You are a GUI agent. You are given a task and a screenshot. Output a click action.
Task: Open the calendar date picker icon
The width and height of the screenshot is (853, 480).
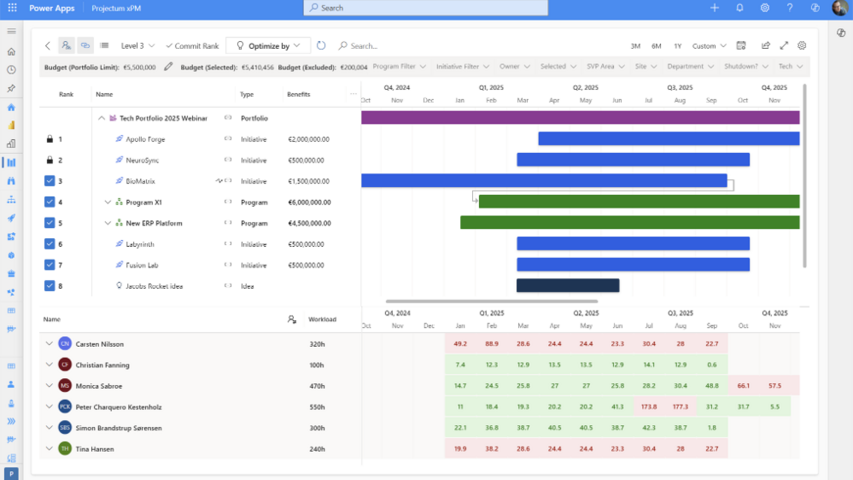741,46
